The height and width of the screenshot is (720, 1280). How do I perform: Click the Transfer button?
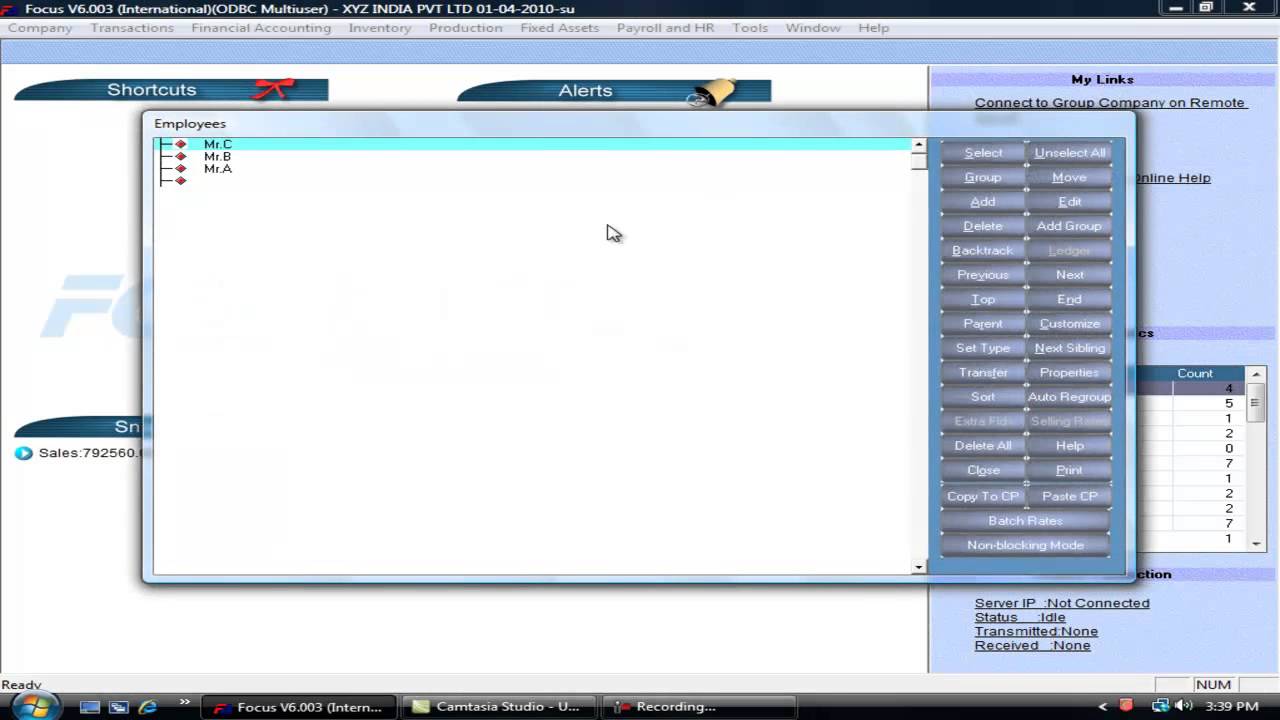(x=983, y=373)
